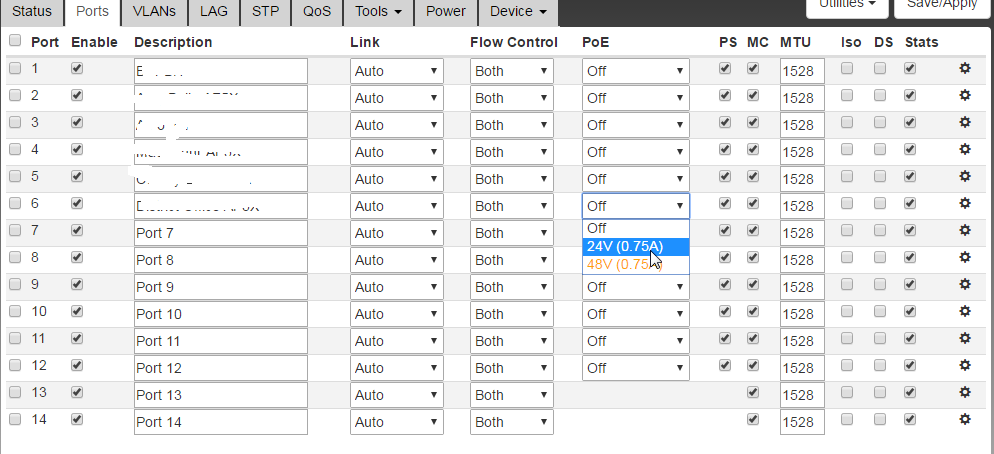Uncheck the Enable checkbox for port 3
This screenshot has width=994, height=454.
77,123
